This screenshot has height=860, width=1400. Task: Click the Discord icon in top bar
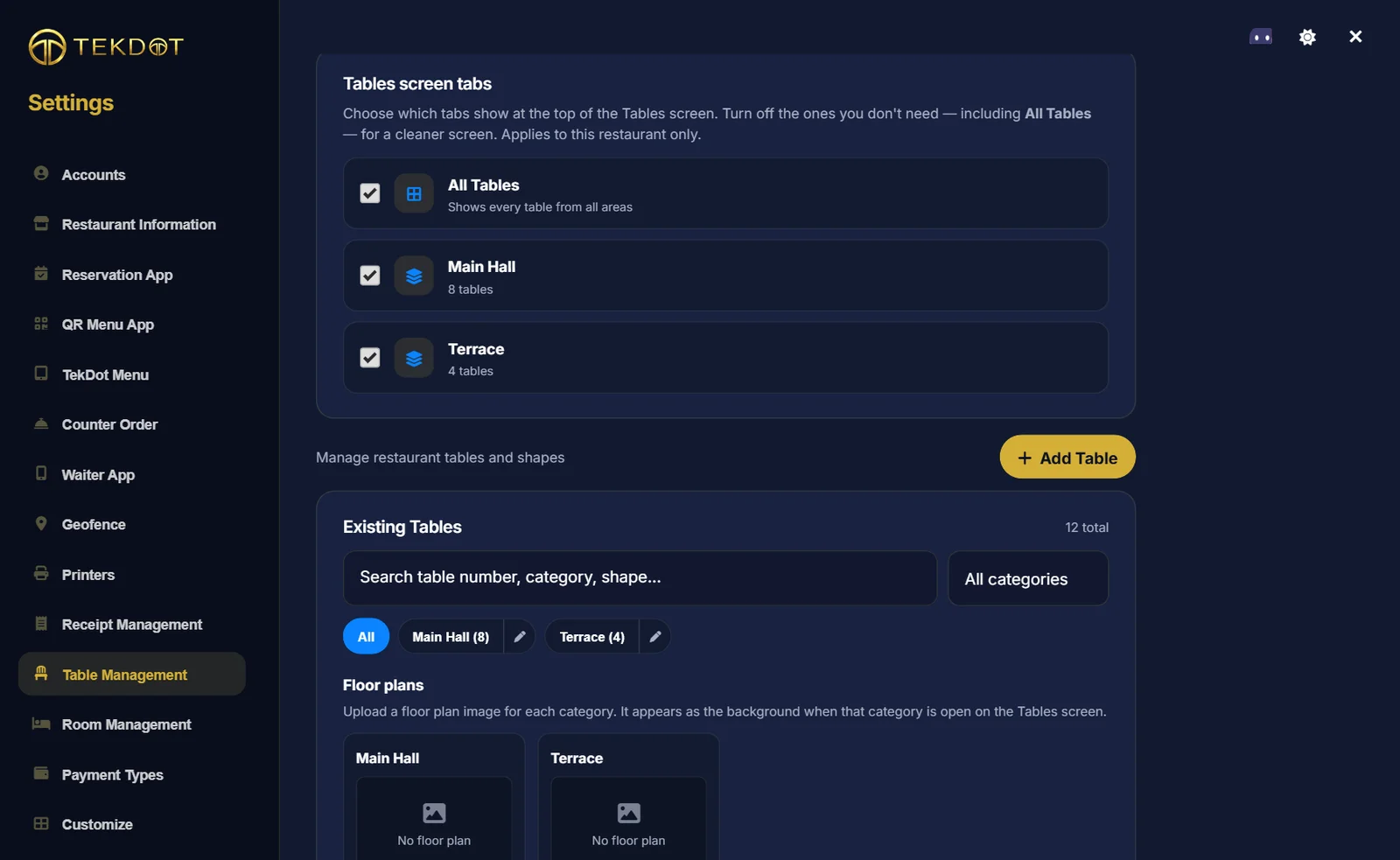point(1260,37)
